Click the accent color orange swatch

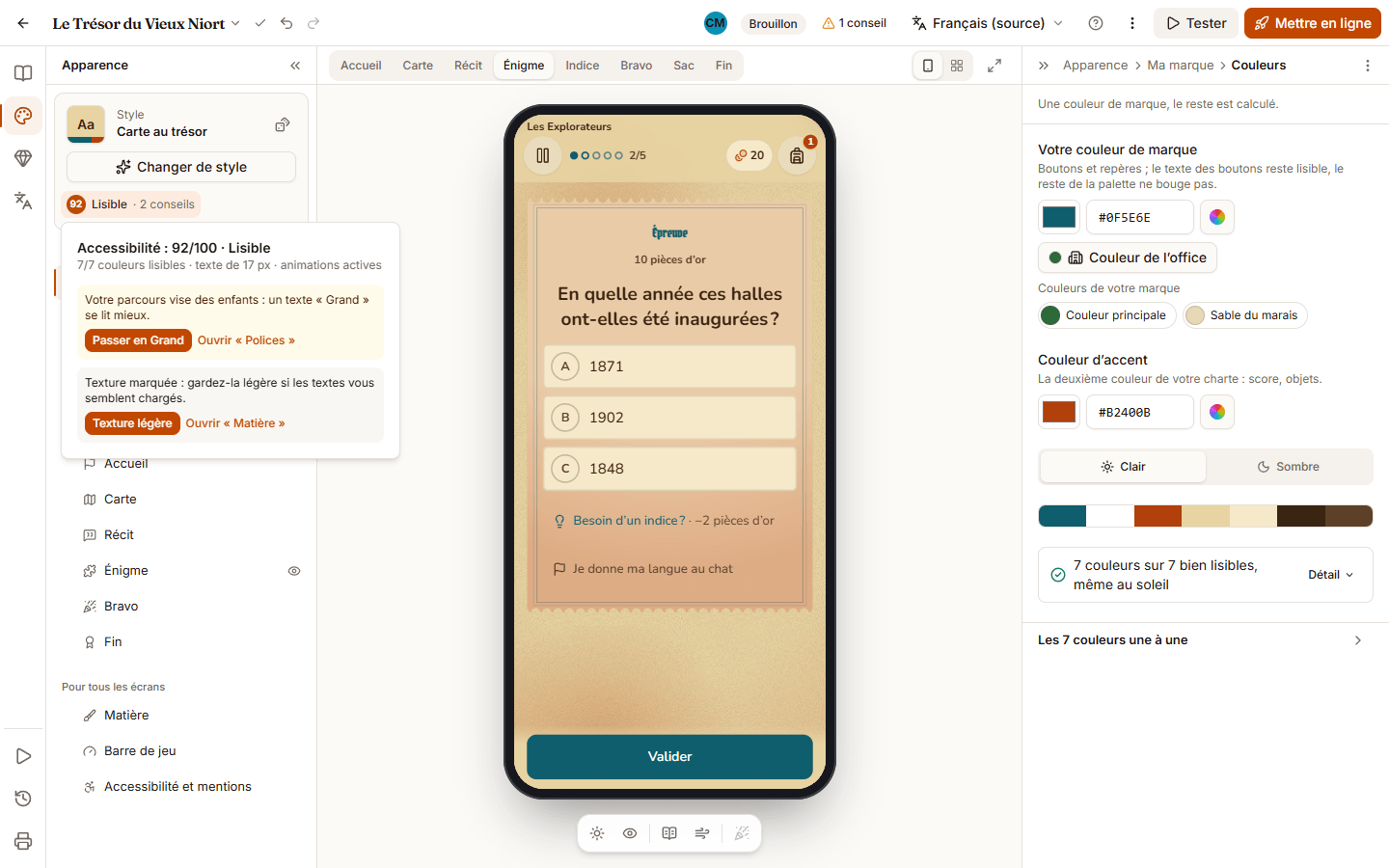[x=1059, y=412]
